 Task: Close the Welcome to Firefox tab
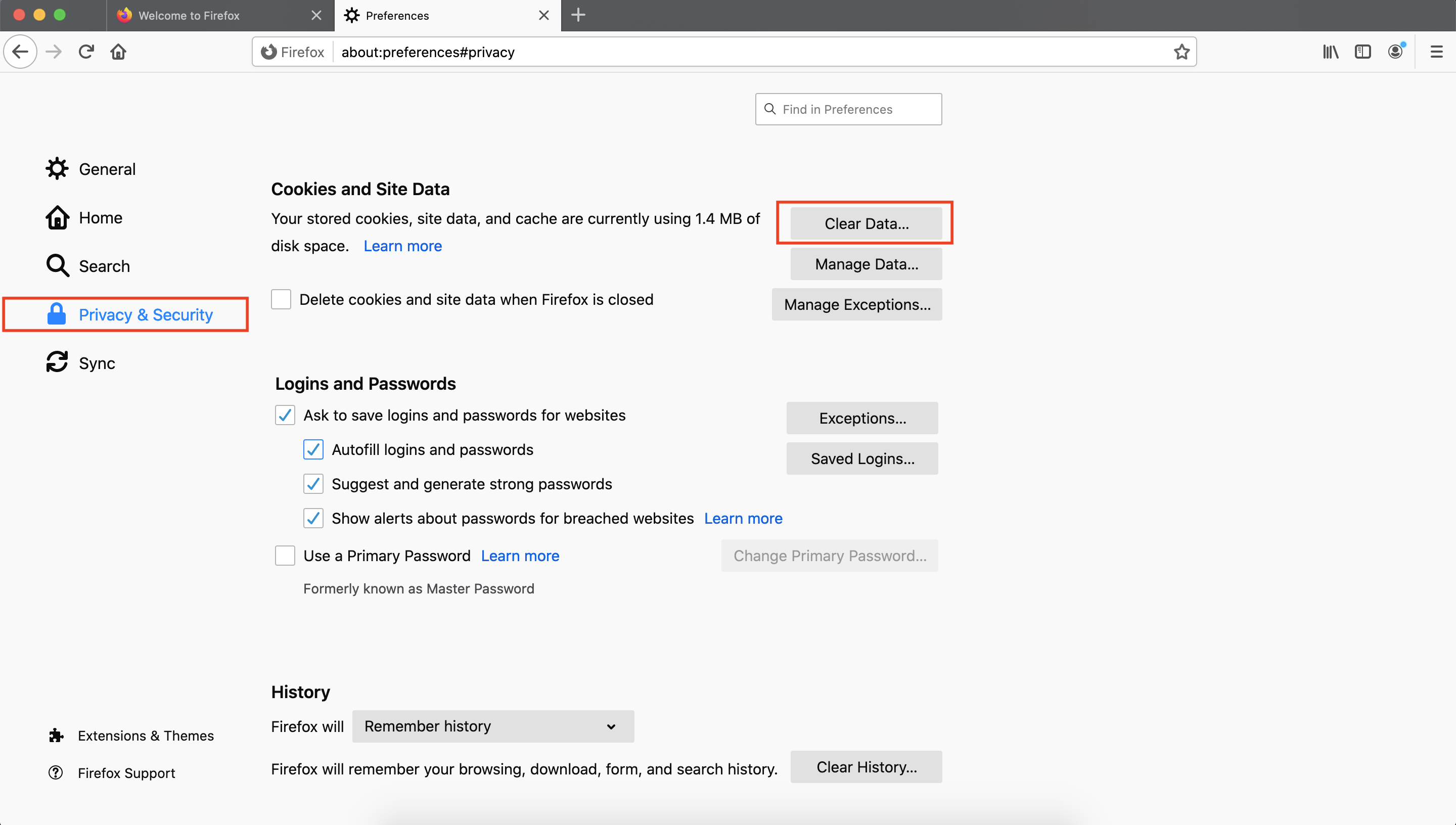[x=316, y=15]
